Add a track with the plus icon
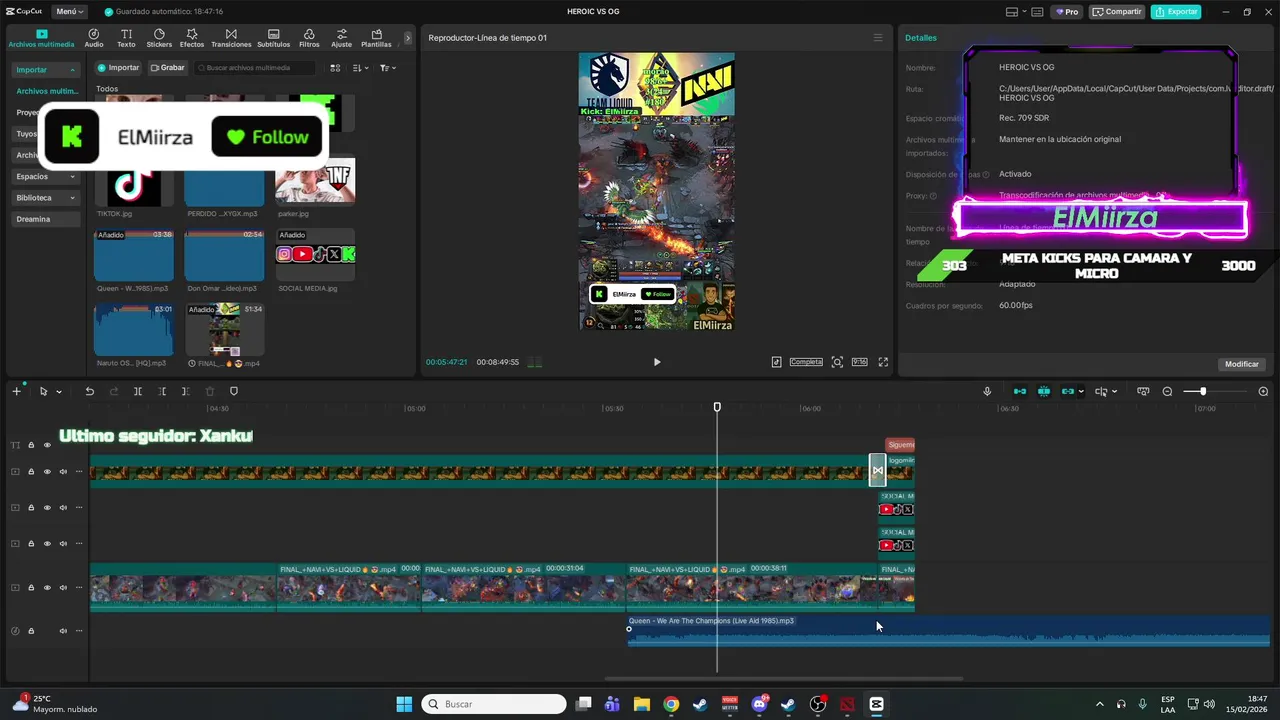This screenshot has width=1280, height=720. pos(16,391)
